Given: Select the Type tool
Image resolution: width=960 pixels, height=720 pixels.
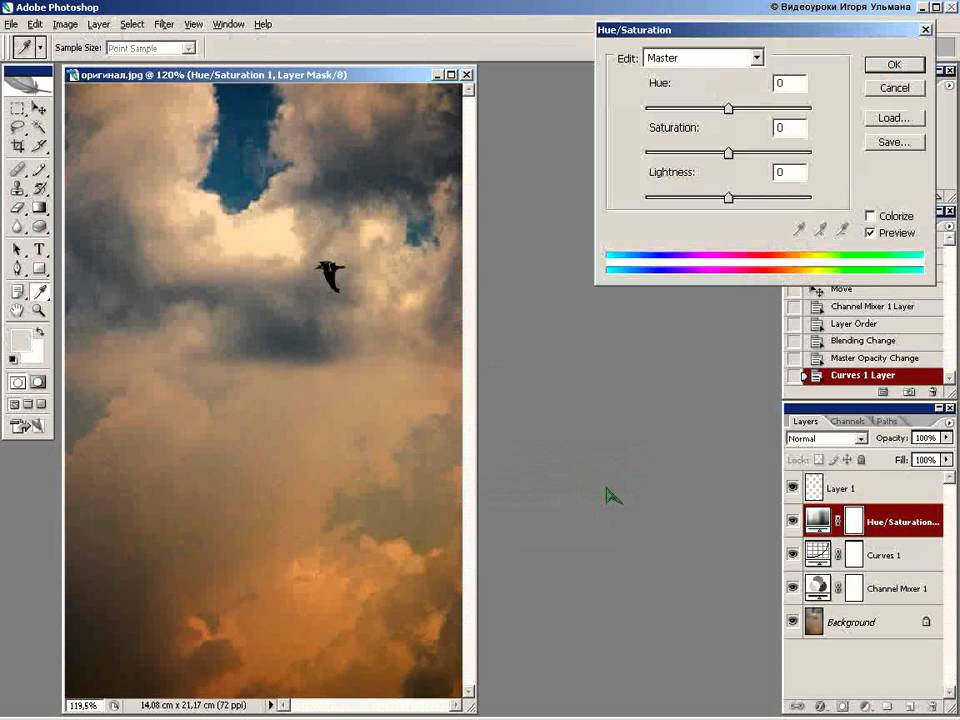Looking at the screenshot, I should coord(39,249).
